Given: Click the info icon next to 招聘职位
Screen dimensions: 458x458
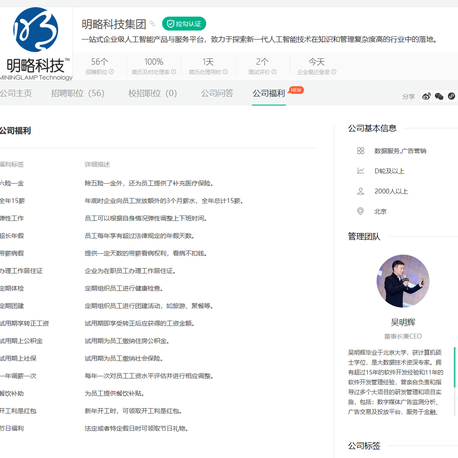Looking at the screenshot, I should tap(111, 72).
